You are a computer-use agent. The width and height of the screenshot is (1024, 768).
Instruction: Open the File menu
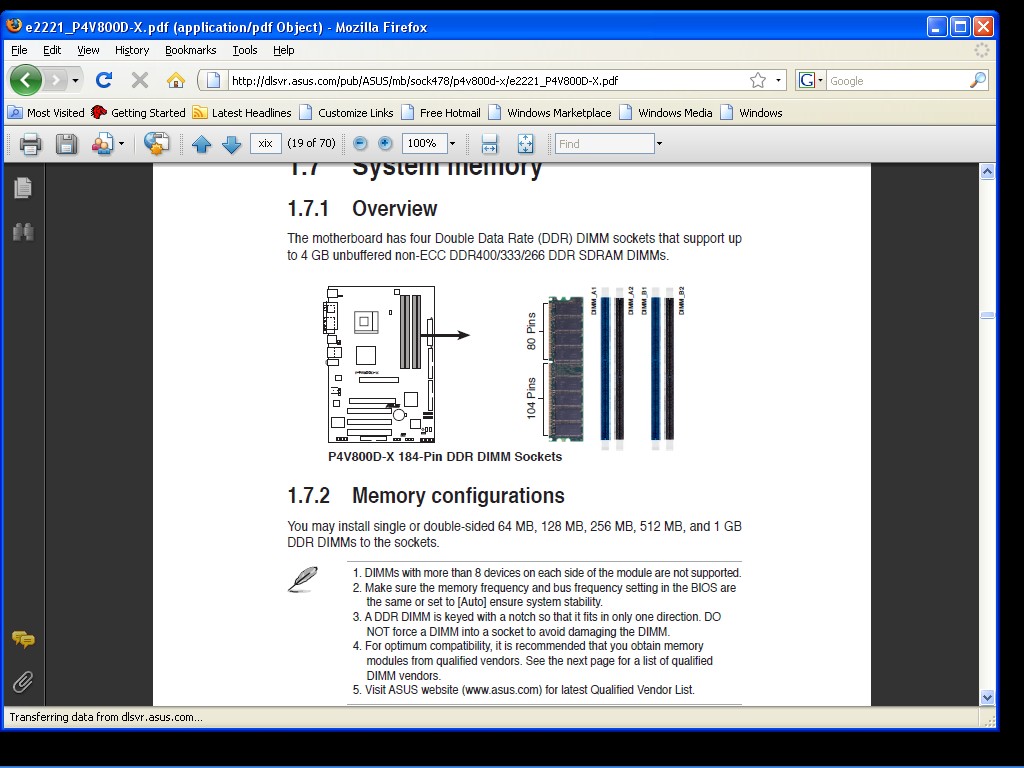pyautogui.click(x=19, y=50)
